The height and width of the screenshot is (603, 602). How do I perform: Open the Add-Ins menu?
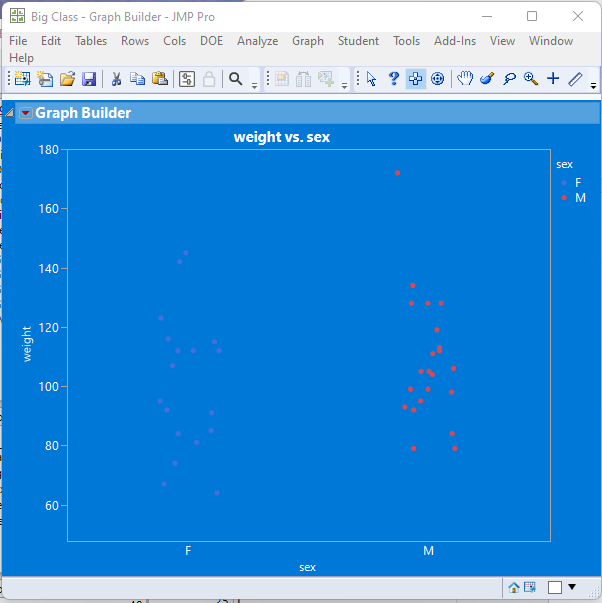pos(455,41)
